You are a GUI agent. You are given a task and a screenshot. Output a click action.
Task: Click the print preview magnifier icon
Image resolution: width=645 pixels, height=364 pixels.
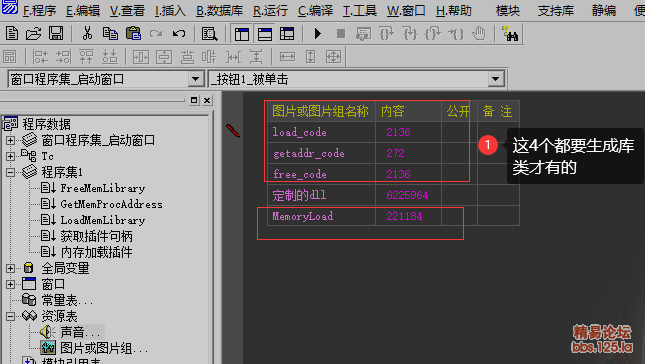point(209,33)
